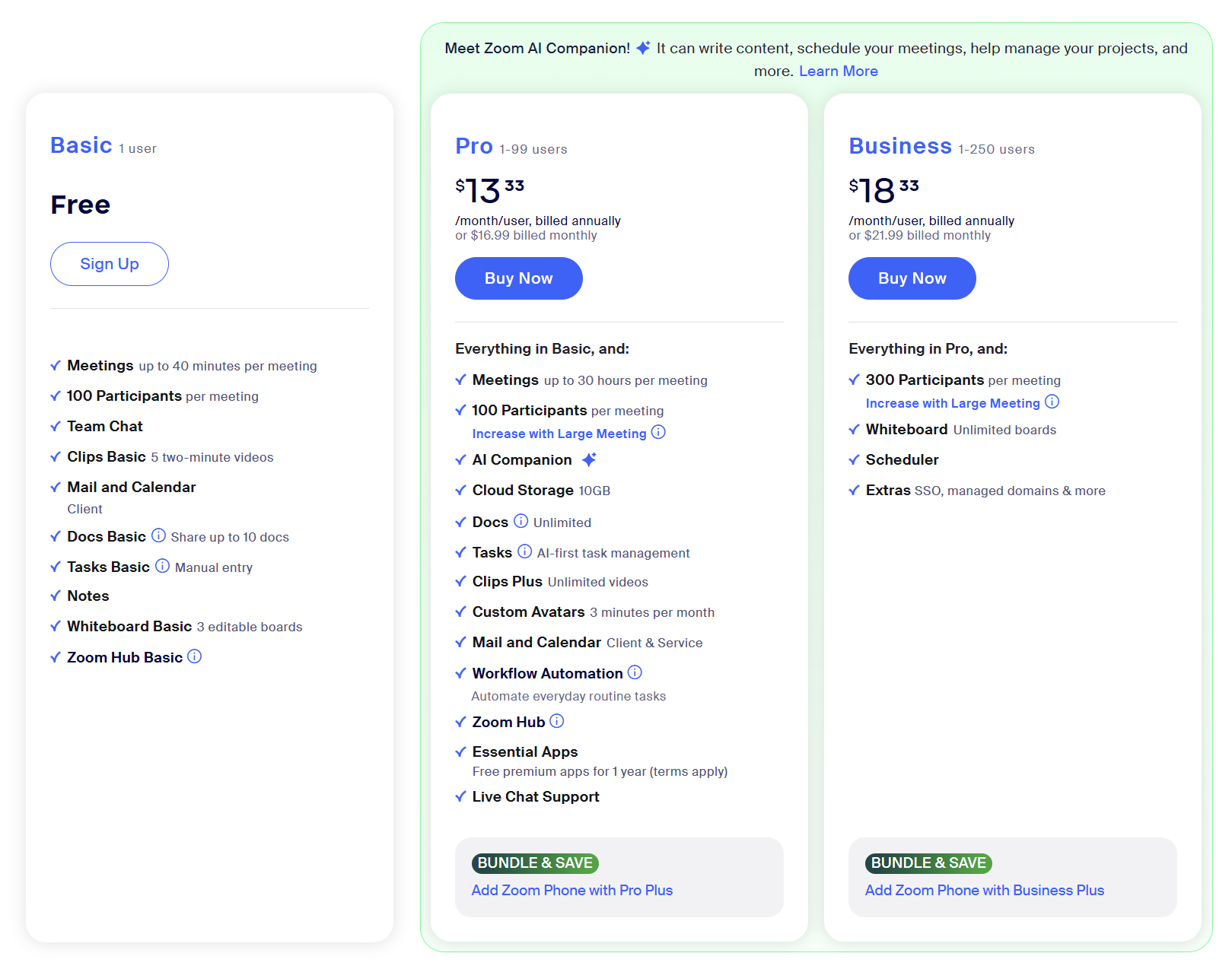This screenshot has width=1232, height=969.
Task: Click the Business plan title
Action: [899, 146]
